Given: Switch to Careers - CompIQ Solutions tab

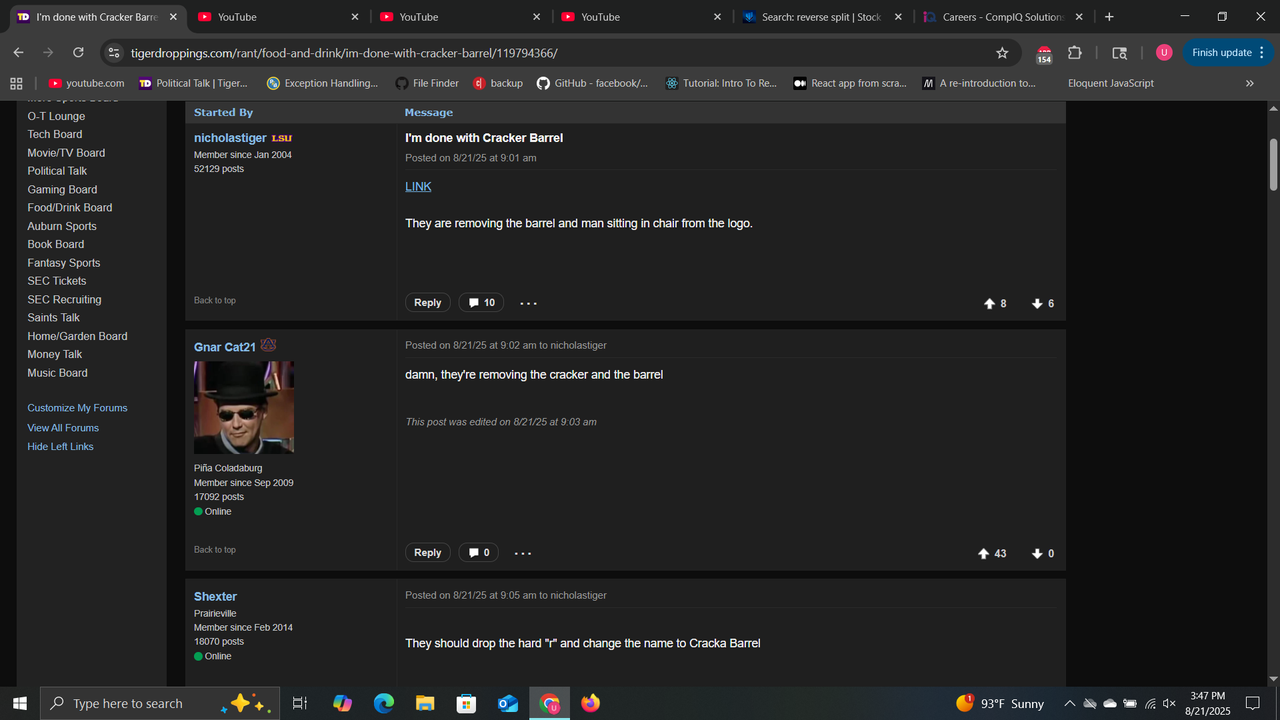Looking at the screenshot, I should [x=1001, y=17].
